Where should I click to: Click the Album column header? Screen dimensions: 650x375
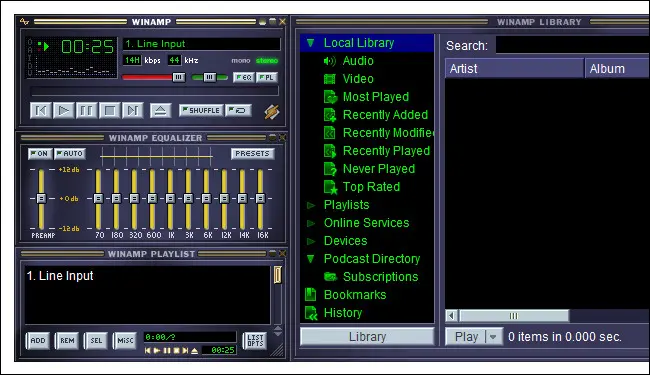pyautogui.click(x=617, y=68)
